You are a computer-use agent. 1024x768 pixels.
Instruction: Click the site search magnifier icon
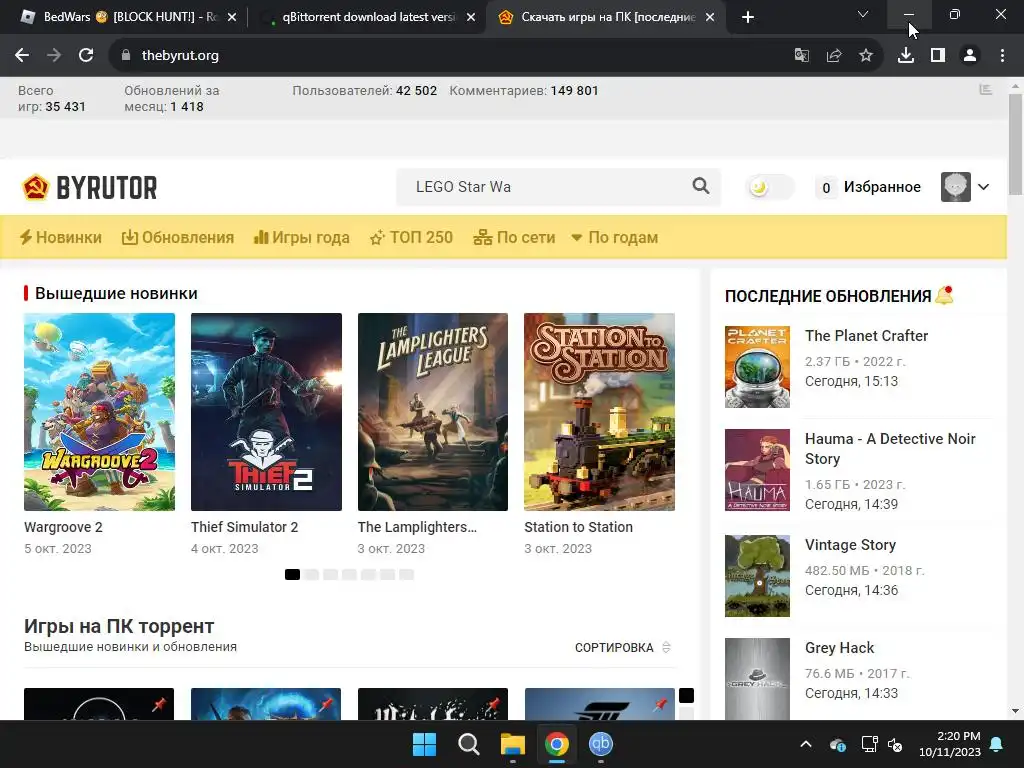click(x=701, y=186)
